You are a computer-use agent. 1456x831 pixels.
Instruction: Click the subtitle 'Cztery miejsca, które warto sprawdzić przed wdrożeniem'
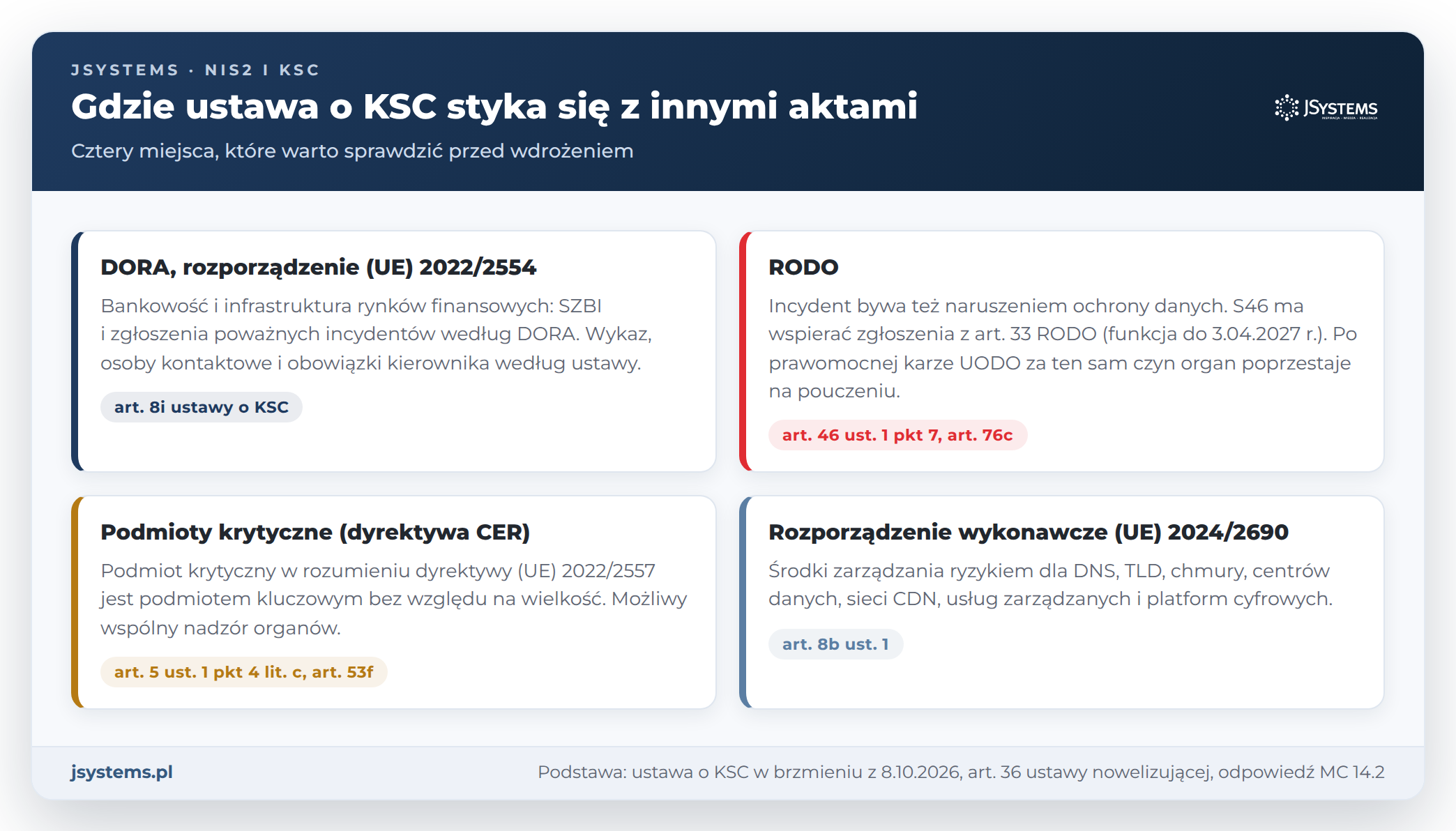pos(352,151)
